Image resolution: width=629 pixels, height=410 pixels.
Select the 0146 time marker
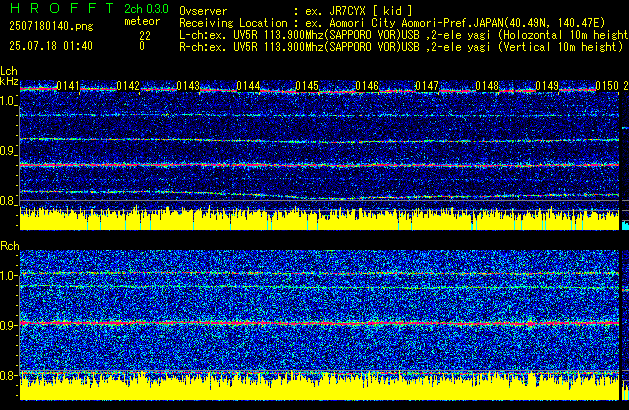(x=367, y=86)
